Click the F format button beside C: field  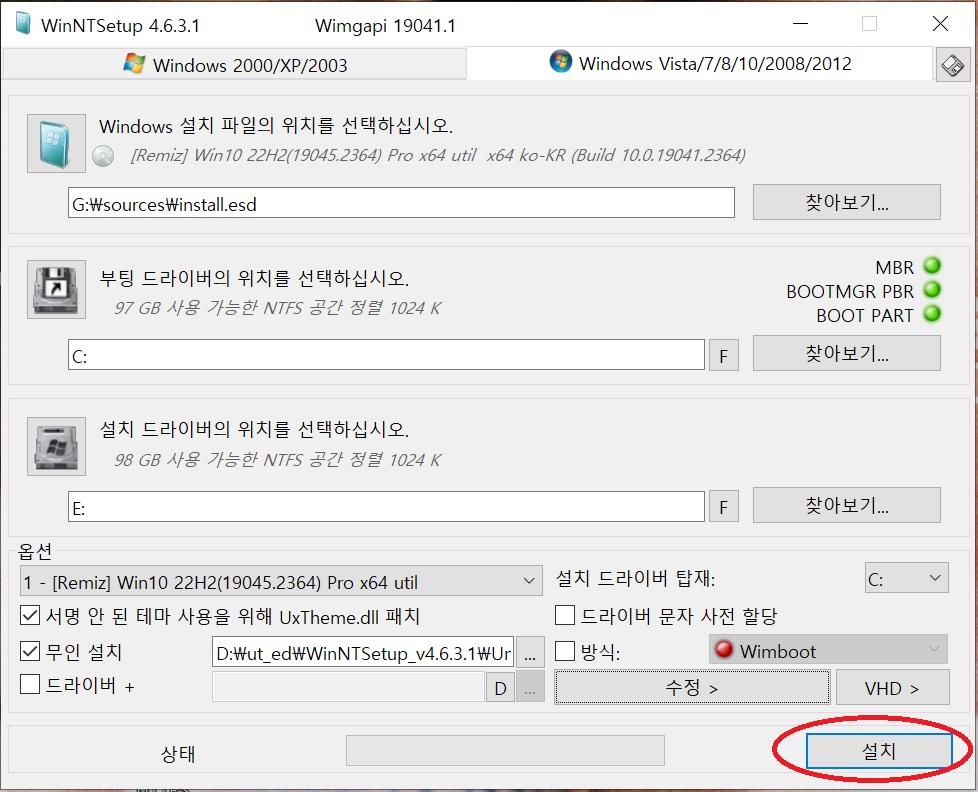(724, 355)
